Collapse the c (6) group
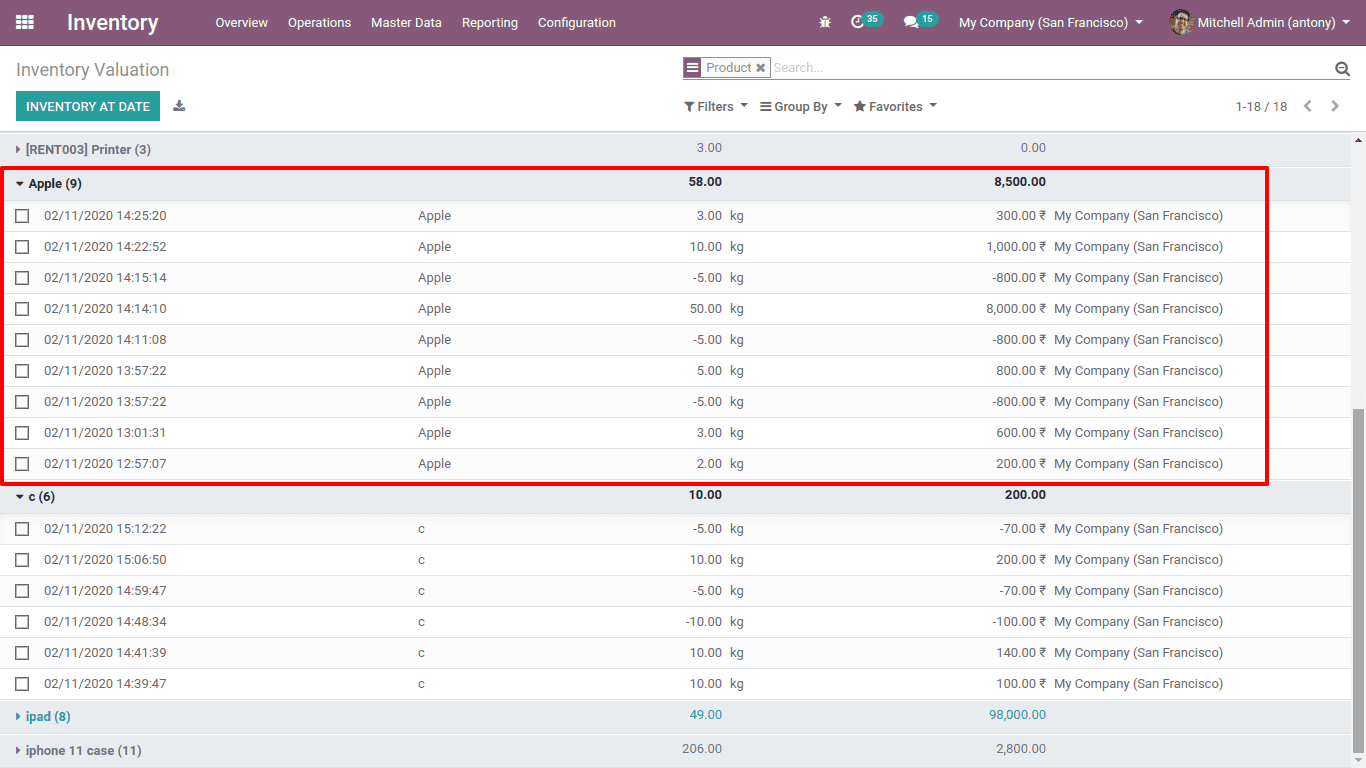Viewport: 1366px width, 768px height. (x=35, y=497)
